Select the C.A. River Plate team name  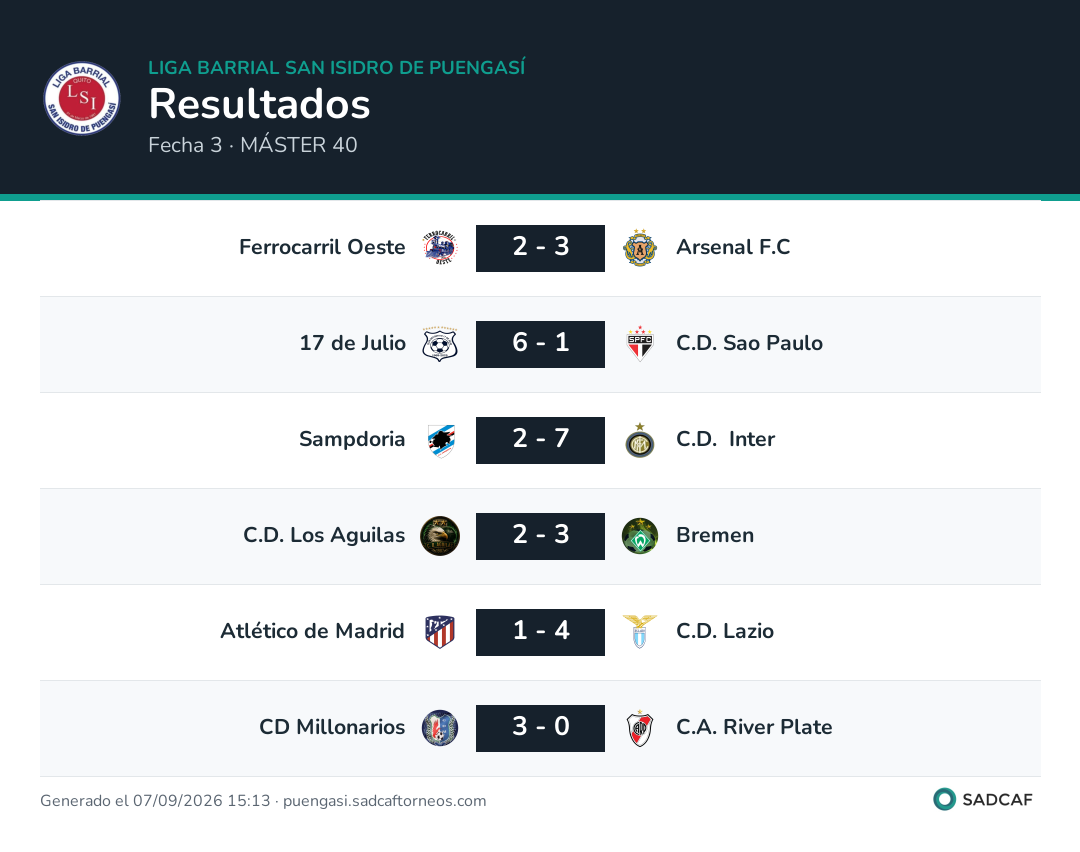tap(754, 727)
